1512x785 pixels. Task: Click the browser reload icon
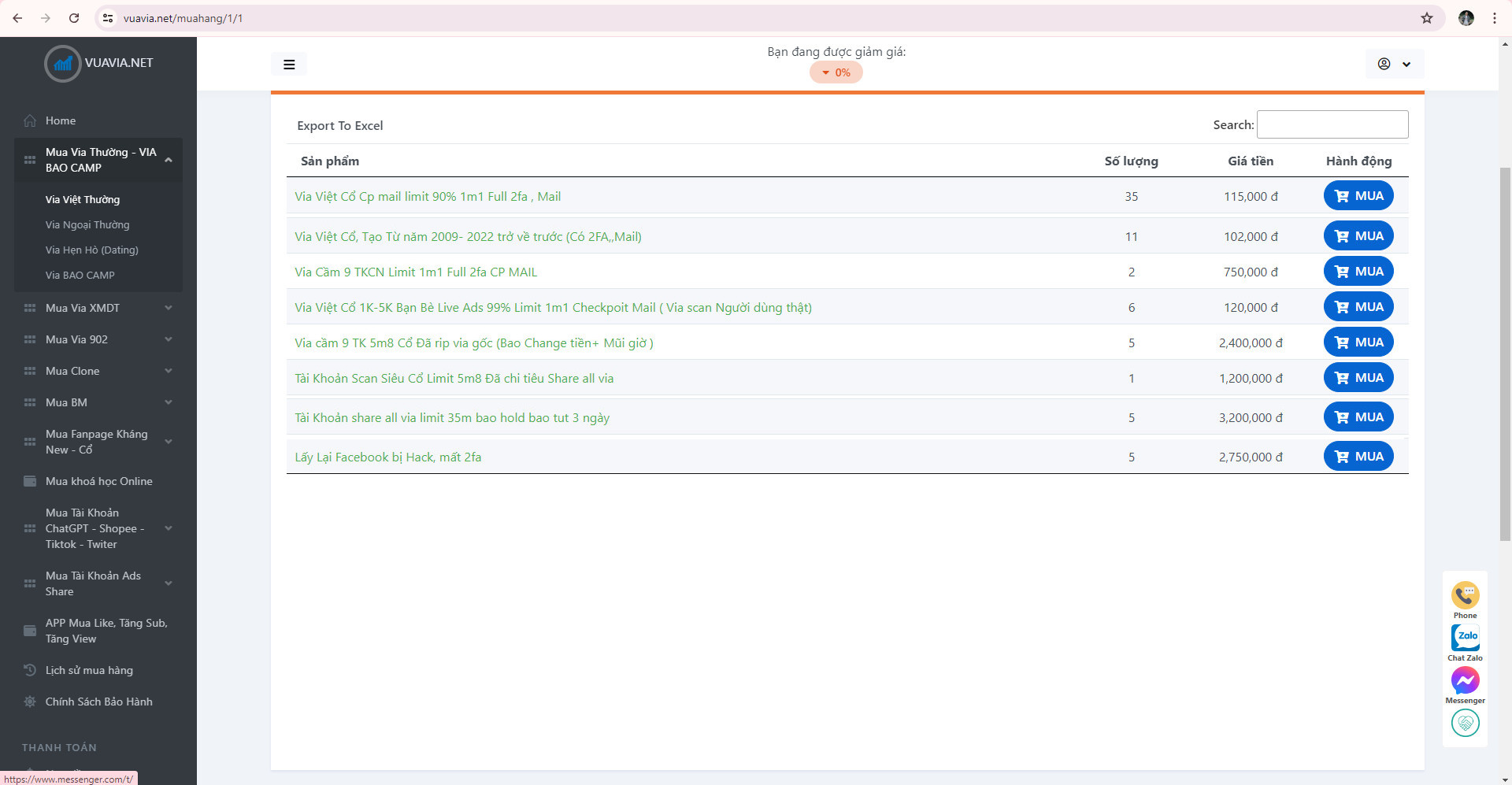pos(74,18)
